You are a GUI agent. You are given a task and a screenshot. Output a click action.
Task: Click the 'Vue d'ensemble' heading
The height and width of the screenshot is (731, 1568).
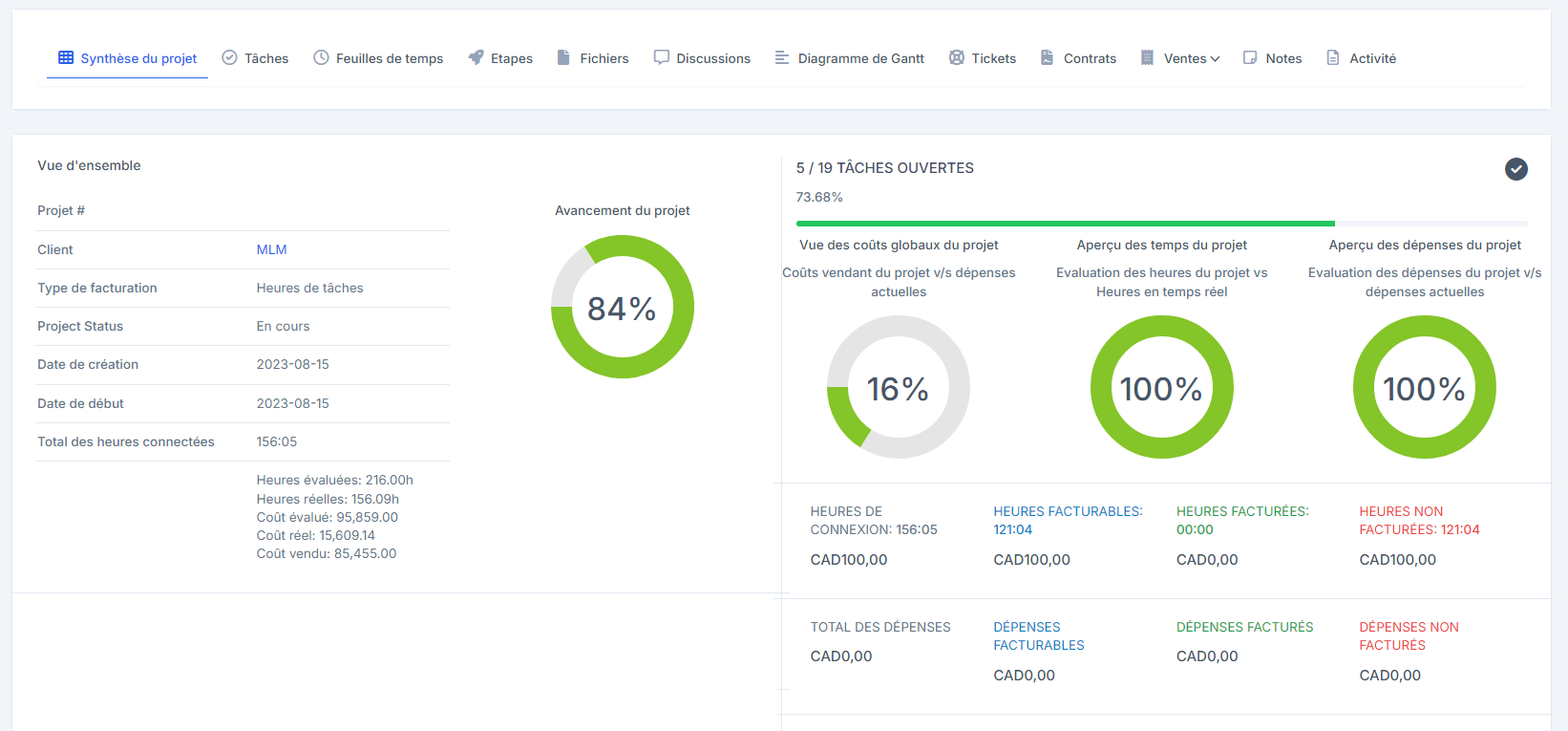[89, 165]
